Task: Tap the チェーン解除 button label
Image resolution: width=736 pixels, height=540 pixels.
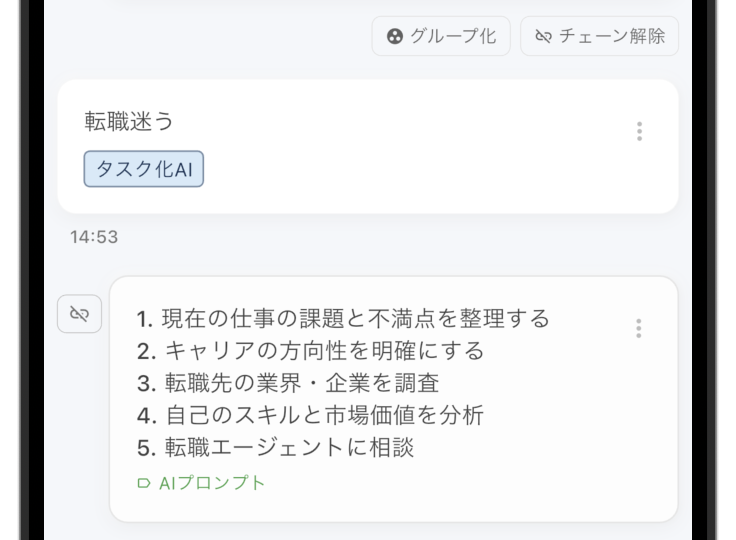Action: coord(612,36)
